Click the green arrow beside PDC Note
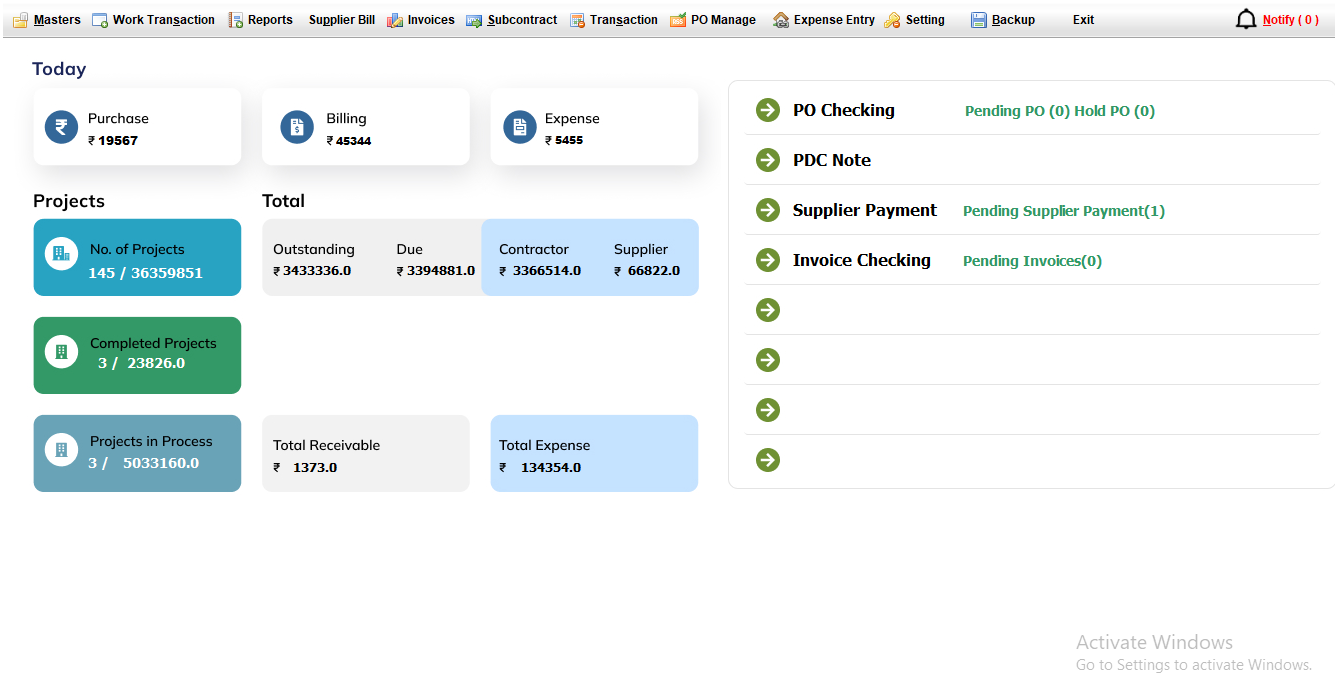The image size is (1335, 696). (768, 160)
